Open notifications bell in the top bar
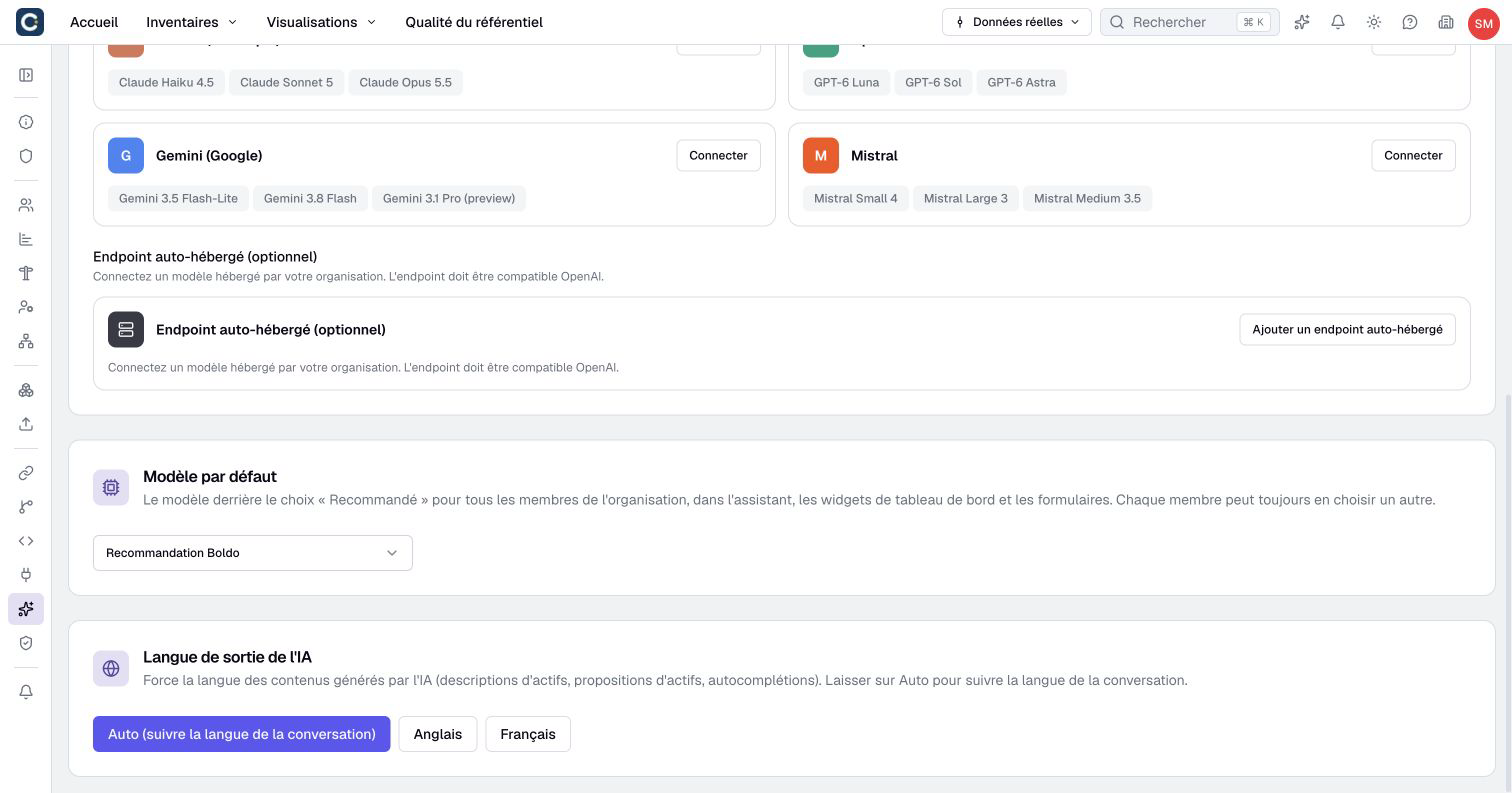1512x793 pixels. (1338, 22)
